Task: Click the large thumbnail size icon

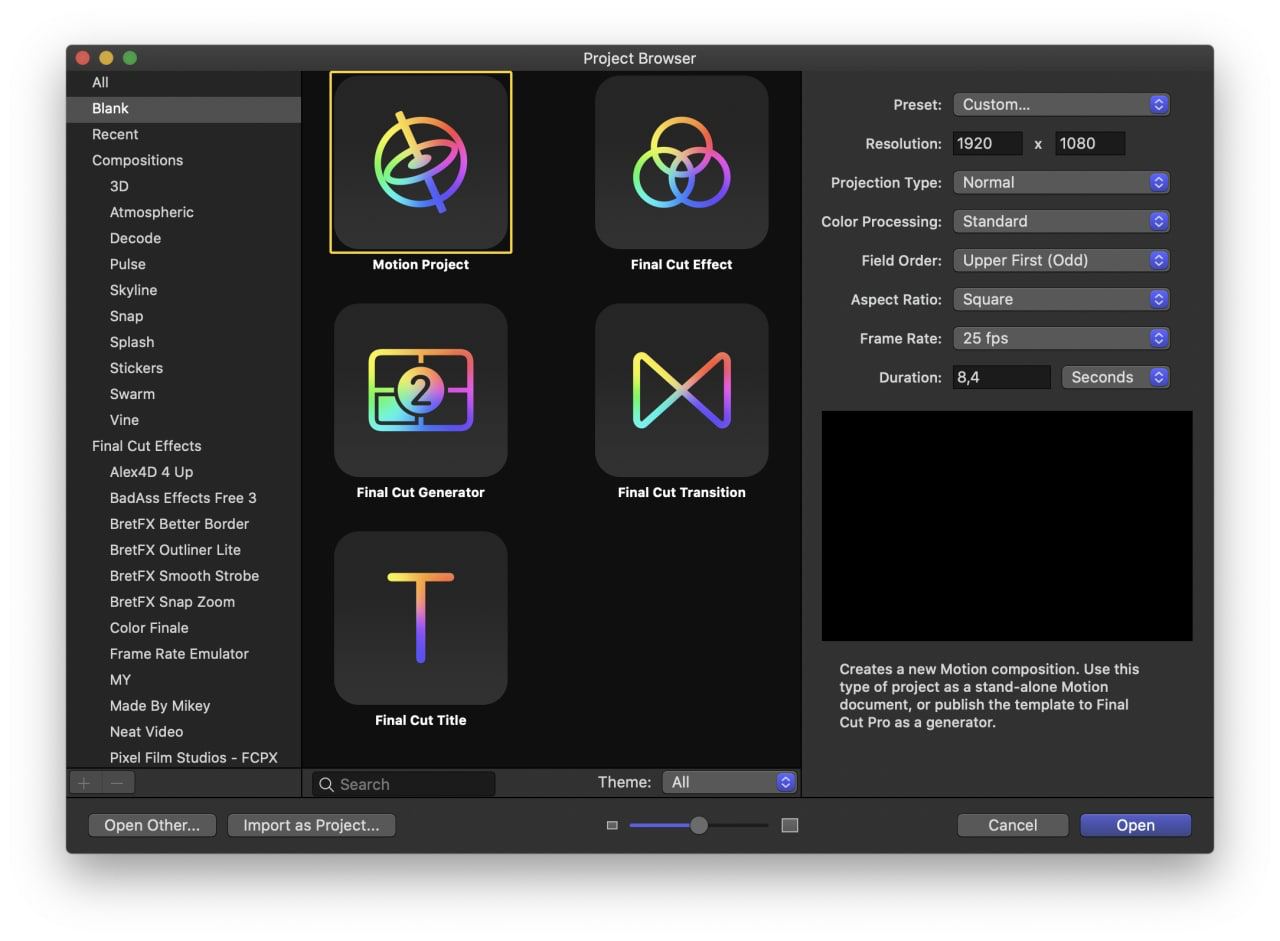Action: coord(790,825)
